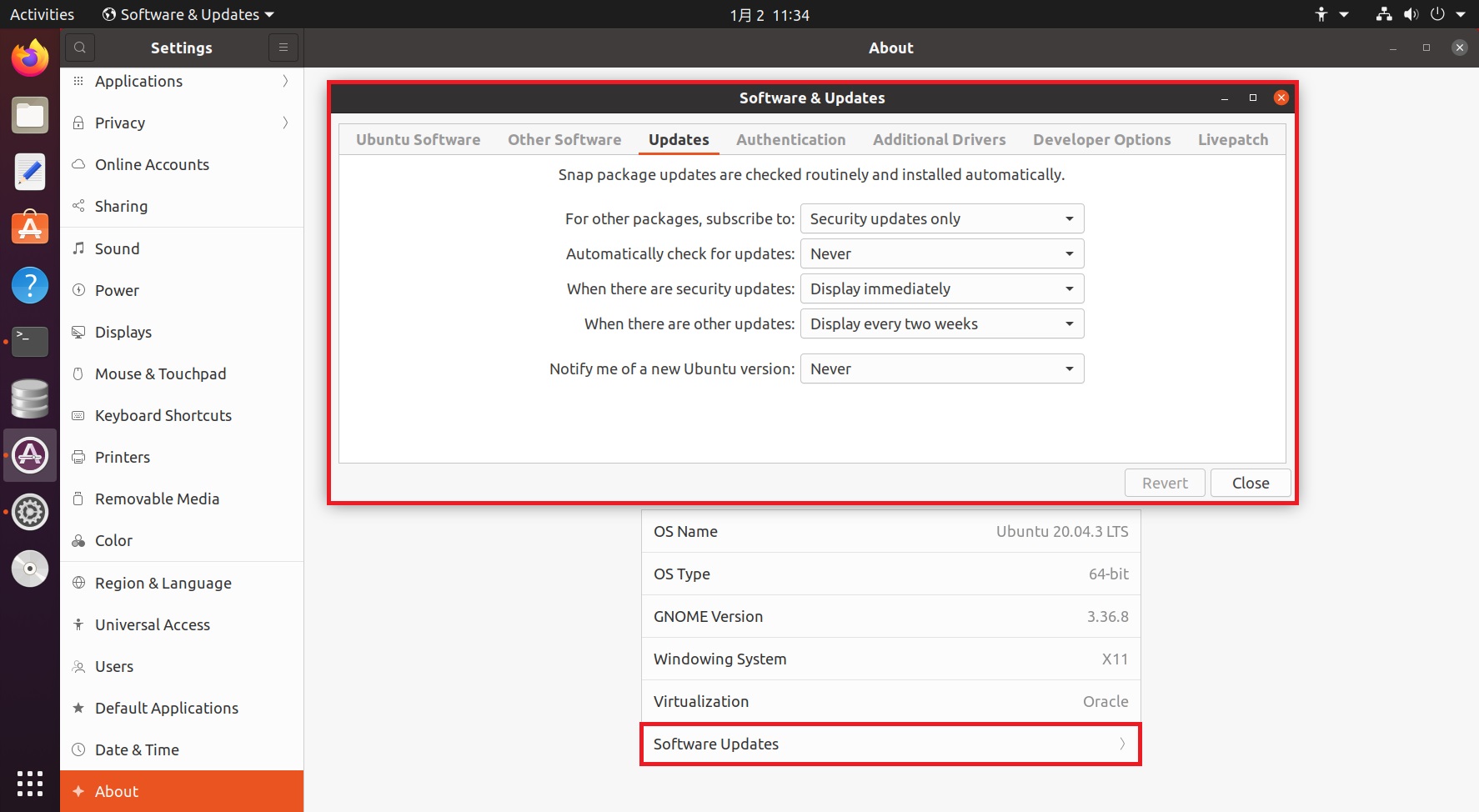The height and width of the screenshot is (812, 1479).
Task: Open the Help dock icon
Action: pos(30,285)
